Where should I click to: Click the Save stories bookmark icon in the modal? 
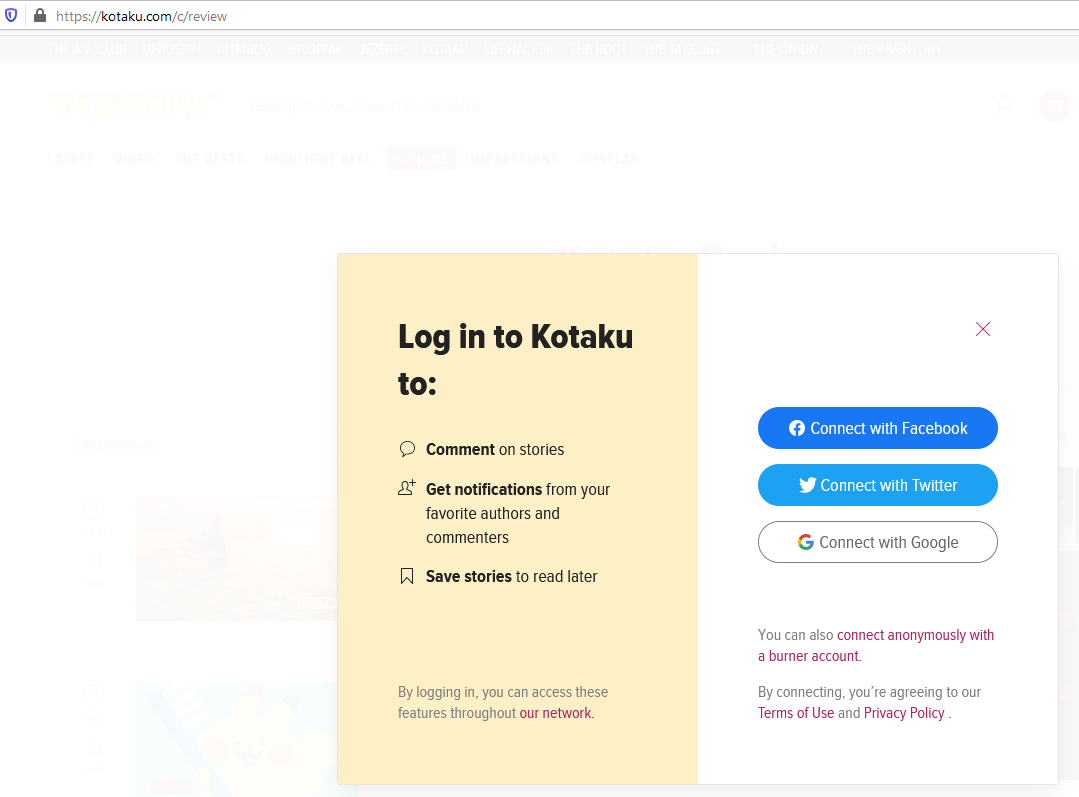(406, 575)
